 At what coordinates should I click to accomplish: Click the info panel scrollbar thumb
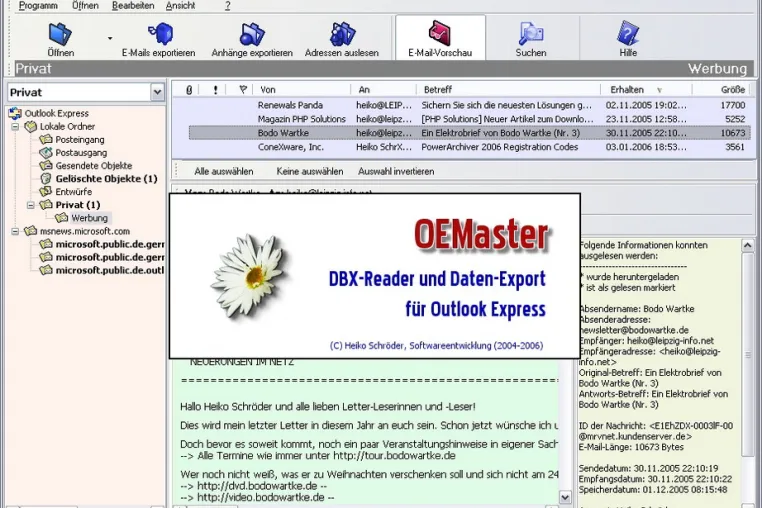tap(747, 355)
